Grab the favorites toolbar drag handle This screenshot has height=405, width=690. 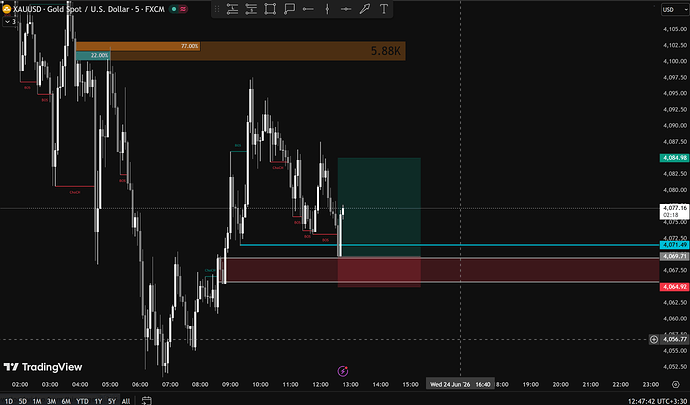[x=217, y=9]
